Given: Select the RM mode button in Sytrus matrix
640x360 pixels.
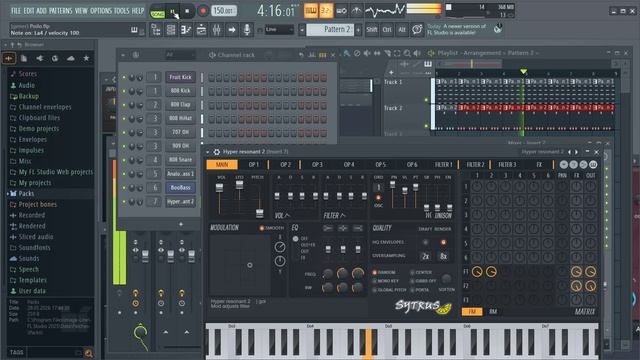Looking at the screenshot, I should click(x=493, y=312).
